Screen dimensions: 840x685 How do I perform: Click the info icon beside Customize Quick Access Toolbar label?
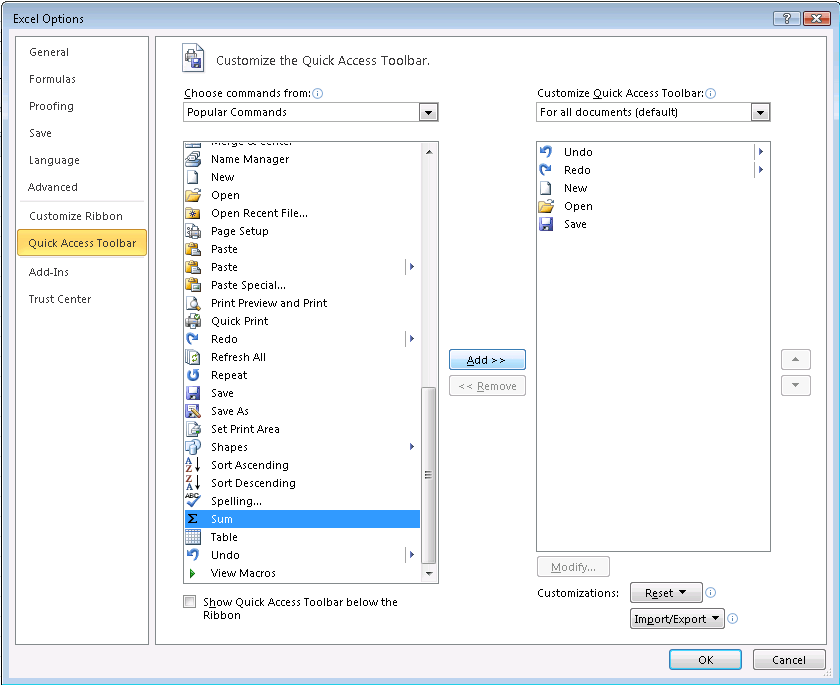point(710,94)
